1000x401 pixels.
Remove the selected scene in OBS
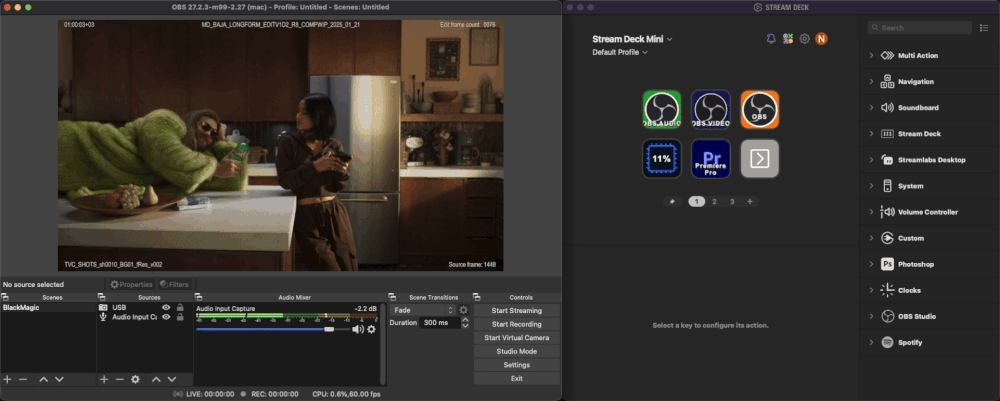[23, 379]
